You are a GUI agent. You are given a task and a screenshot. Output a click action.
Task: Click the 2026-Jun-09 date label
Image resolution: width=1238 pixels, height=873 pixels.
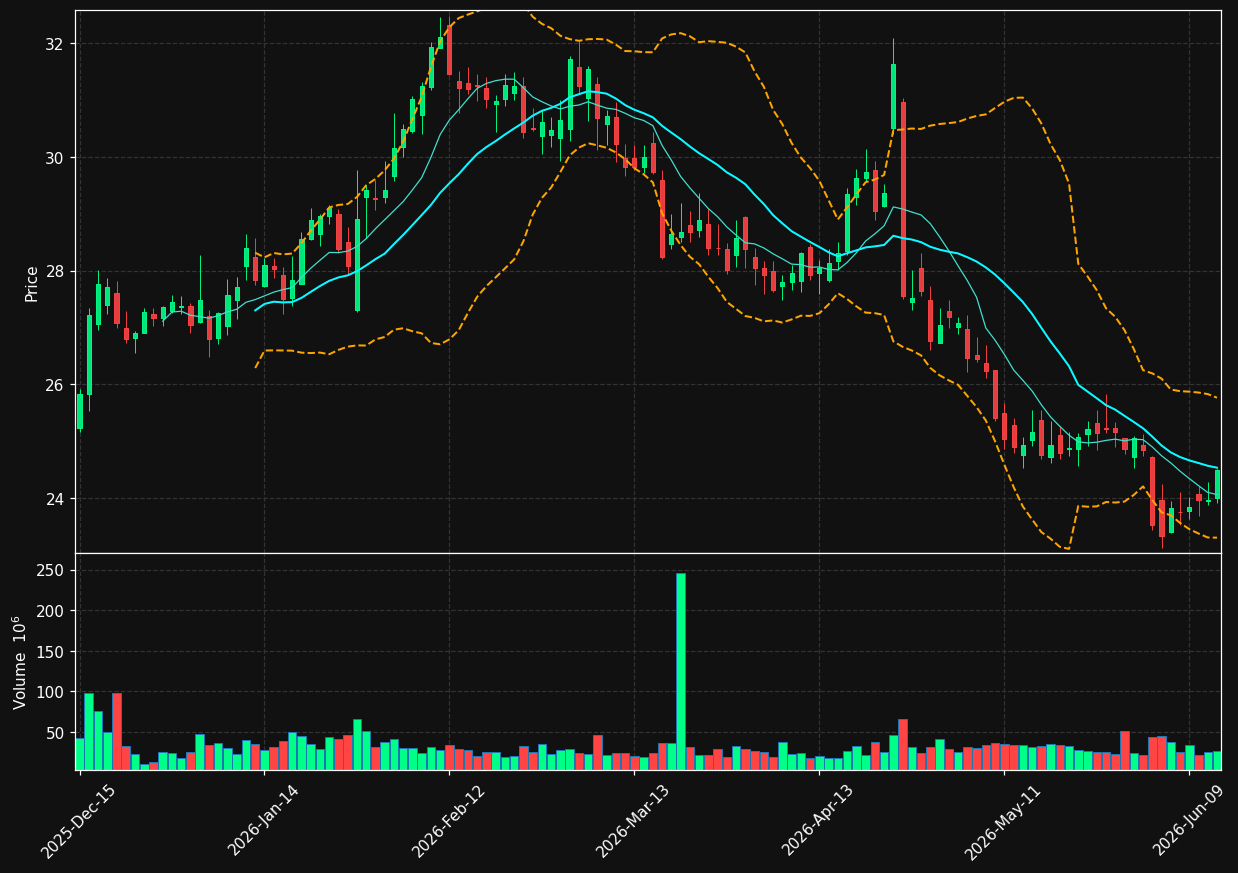pos(1187,821)
